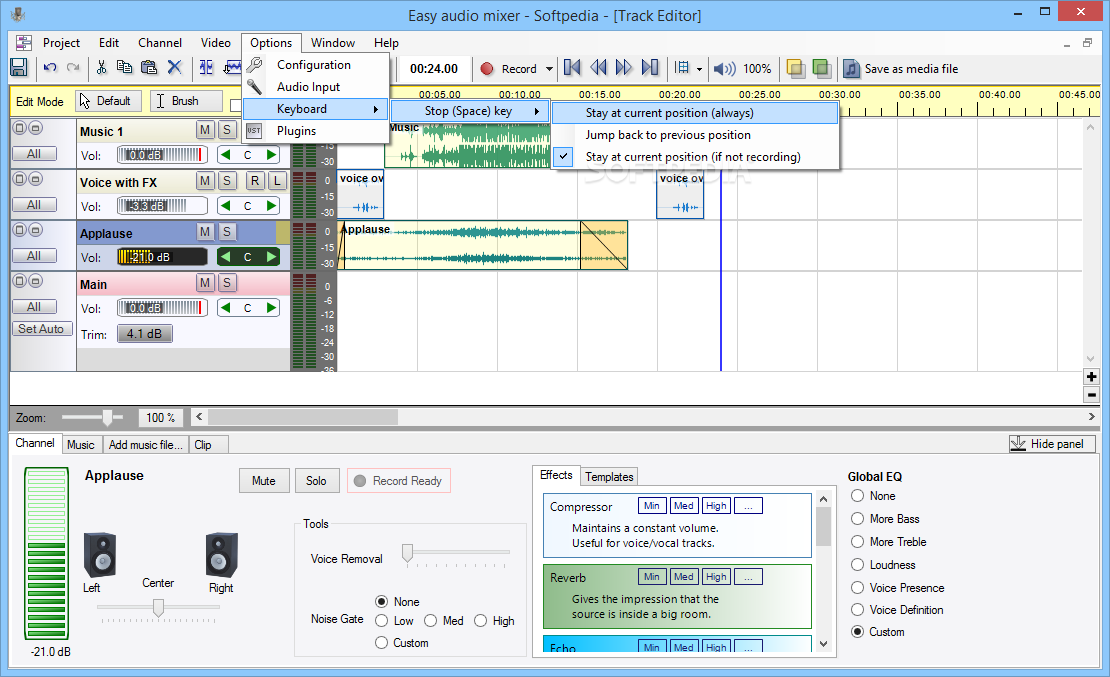
Task: Switch to the Music tab
Action: coord(81,445)
